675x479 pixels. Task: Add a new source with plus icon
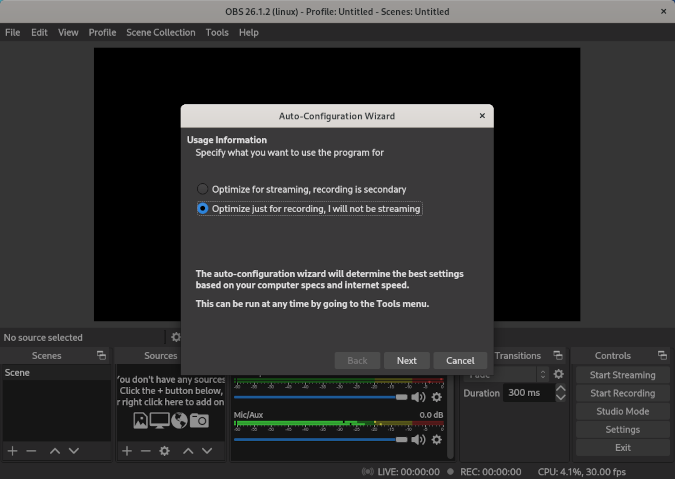(127, 451)
